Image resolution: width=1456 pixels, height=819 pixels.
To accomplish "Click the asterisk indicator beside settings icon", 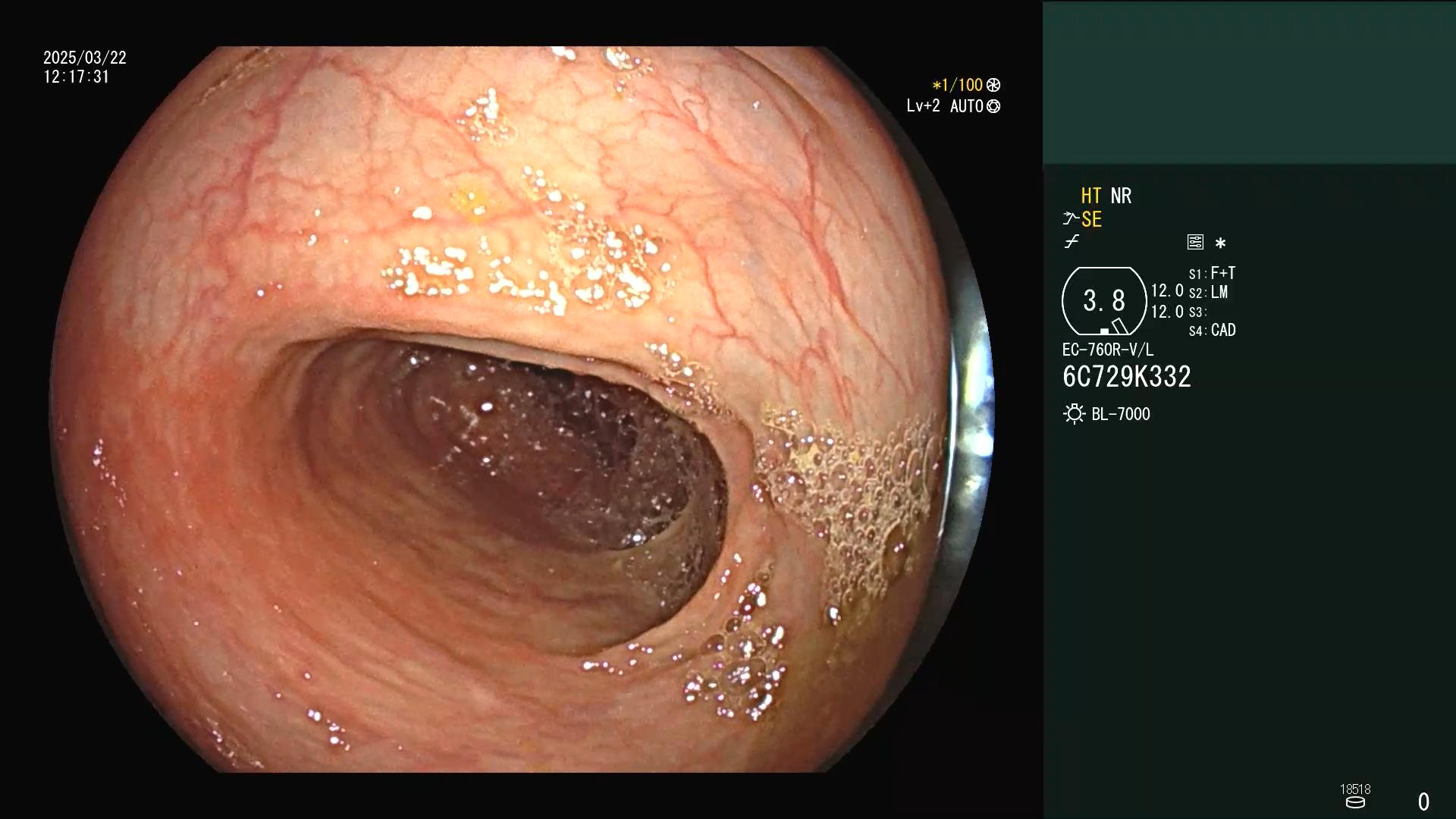I will [x=1220, y=243].
